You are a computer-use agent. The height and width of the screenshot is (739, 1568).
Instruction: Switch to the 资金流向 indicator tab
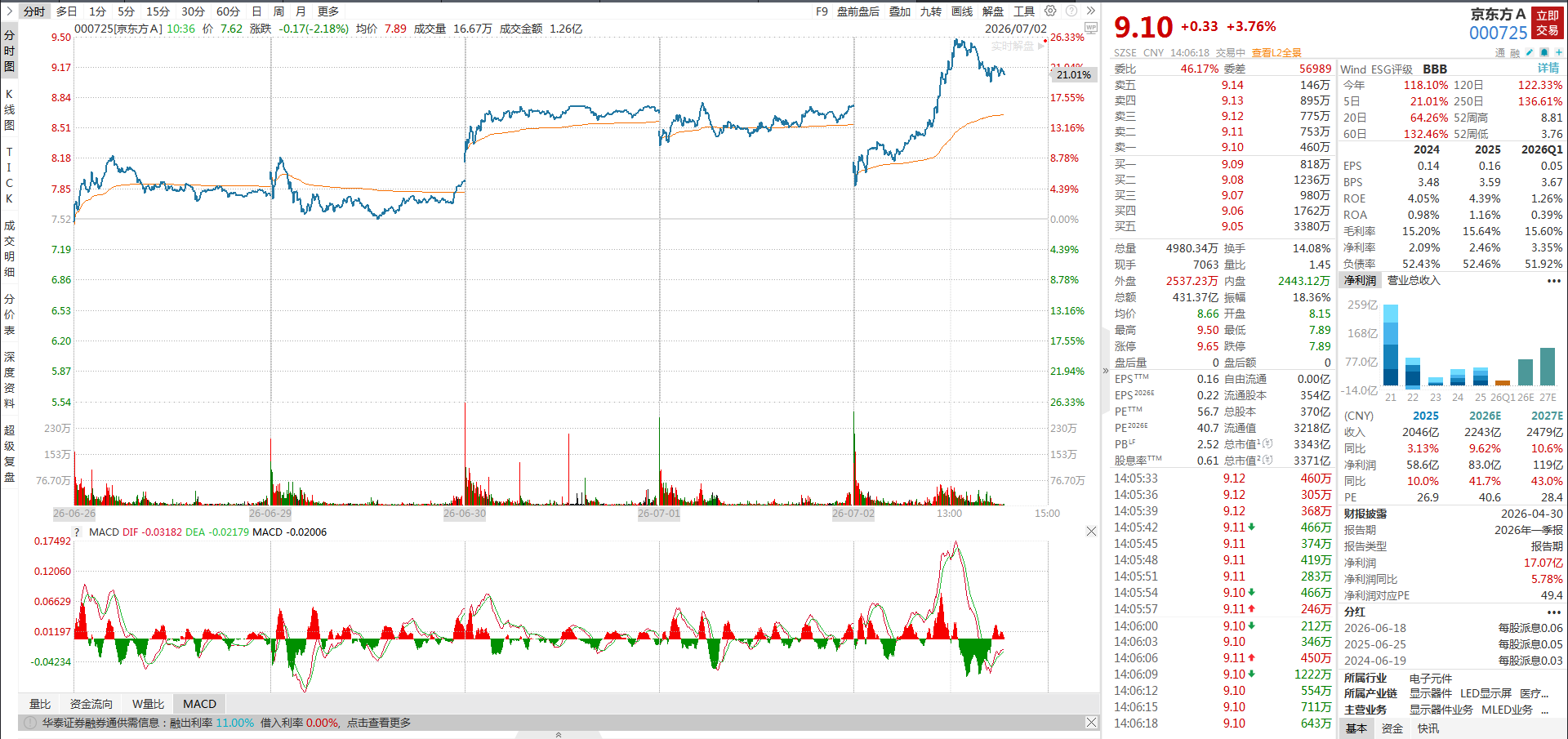tap(91, 704)
